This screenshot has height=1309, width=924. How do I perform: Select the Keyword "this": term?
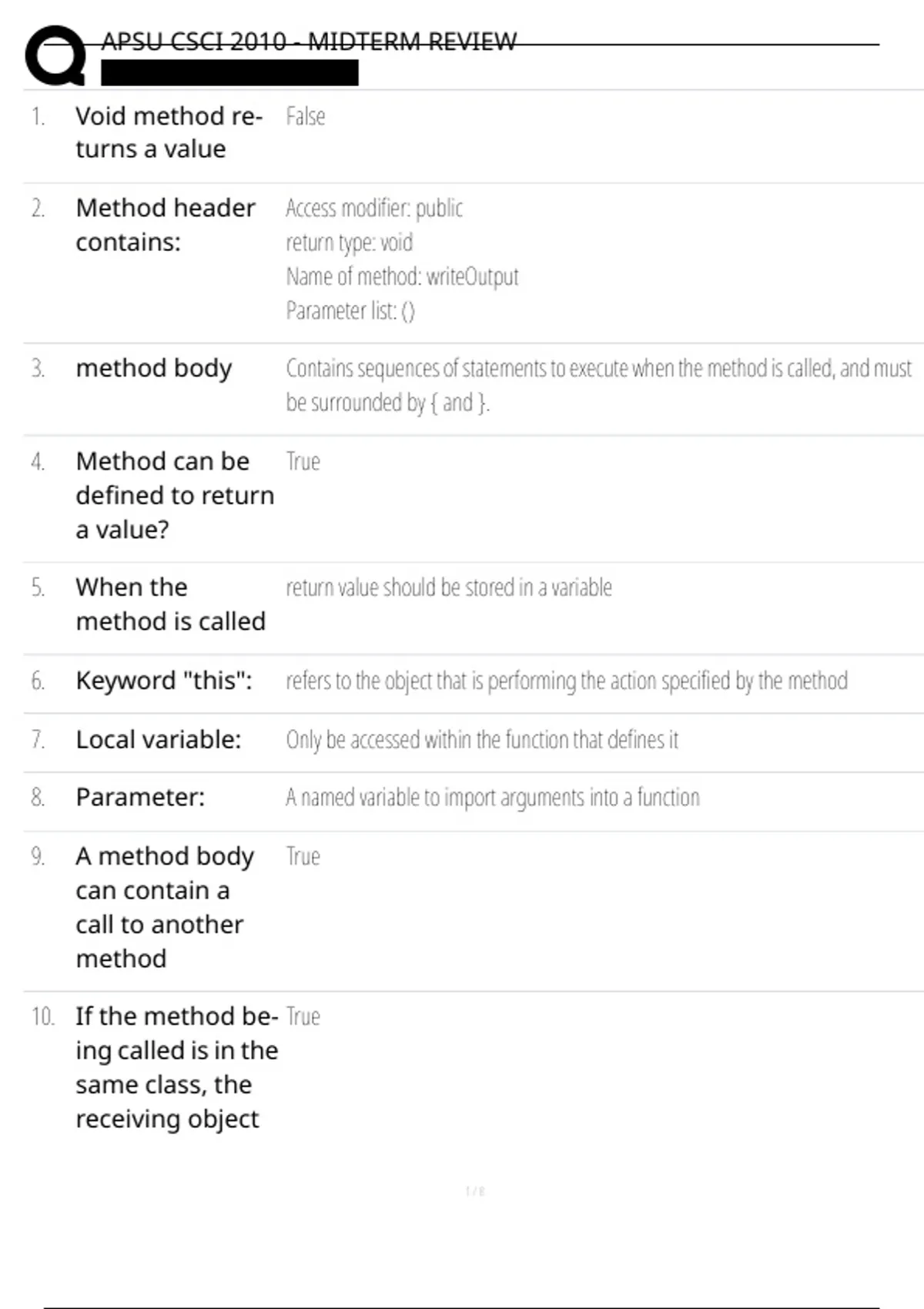(164, 681)
